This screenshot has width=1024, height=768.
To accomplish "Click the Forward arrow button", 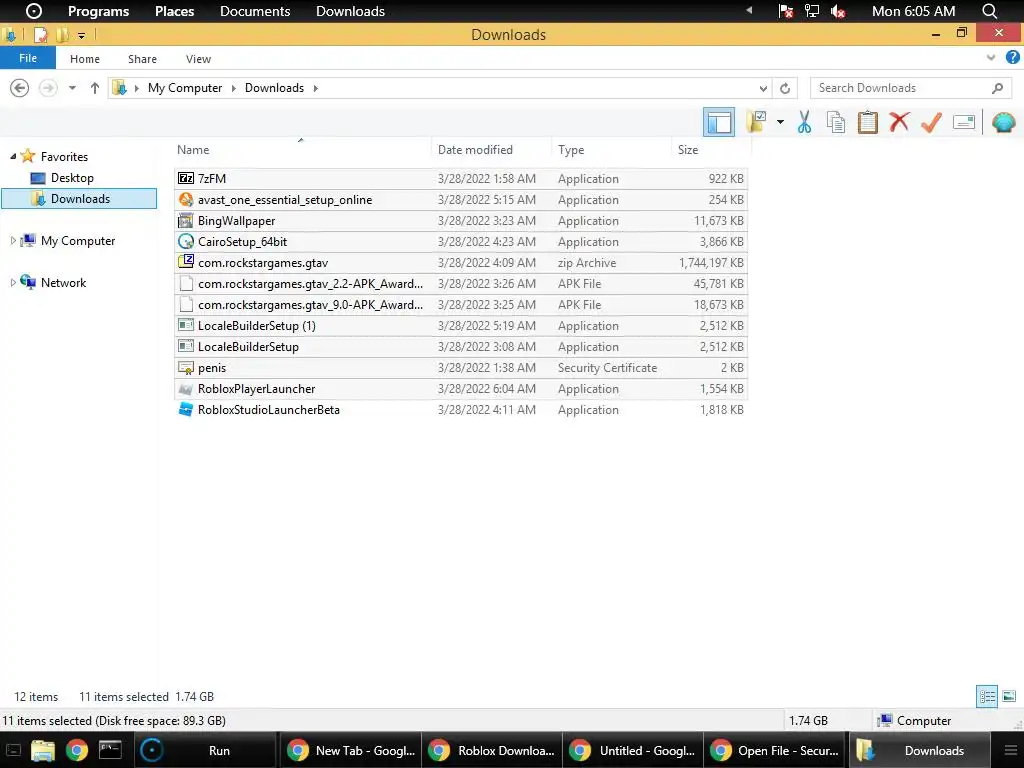I will click(48, 88).
